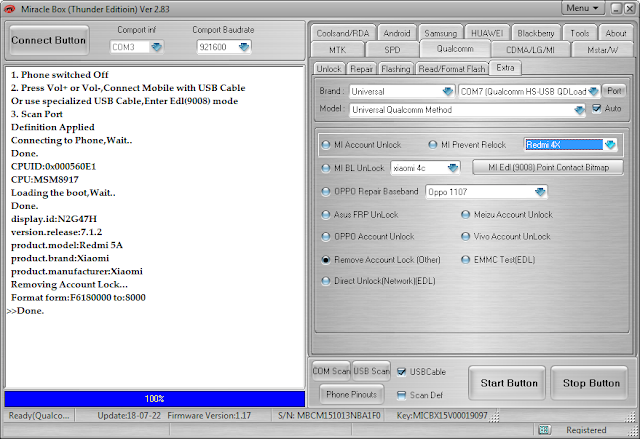The width and height of the screenshot is (640, 439).
Task: Click the USB Scan button
Action: (371, 371)
